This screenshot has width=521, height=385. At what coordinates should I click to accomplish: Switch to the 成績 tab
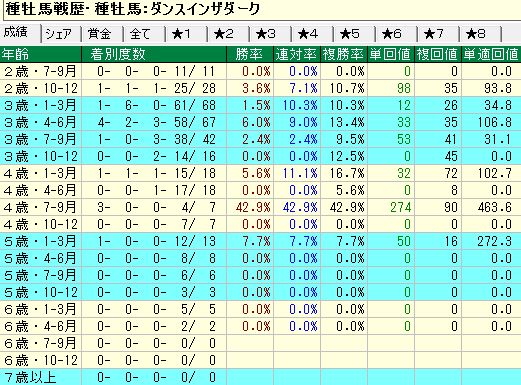click(x=20, y=32)
